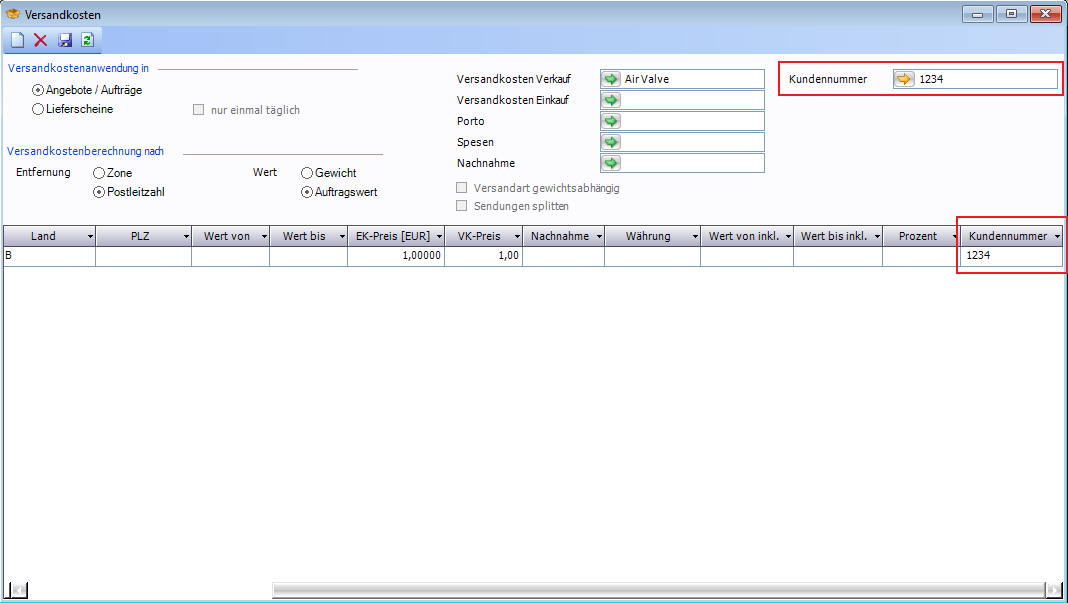
Task: Click the green arrow next to Porto
Action: pyautogui.click(x=610, y=121)
